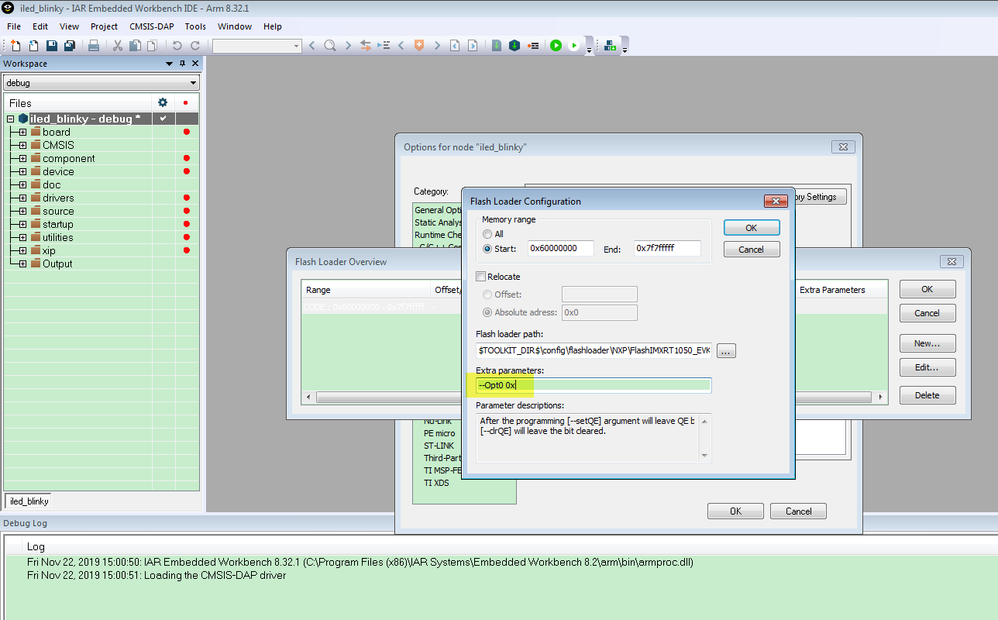The height and width of the screenshot is (620, 998).
Task: Click the New Document toolbar icon
Action: (16, 45)
